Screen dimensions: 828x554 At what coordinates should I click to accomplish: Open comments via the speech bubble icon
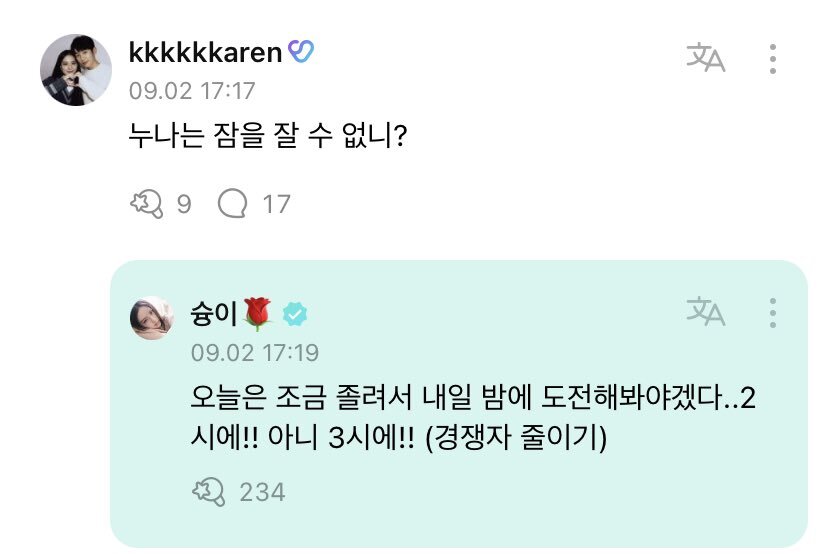point(232,204)
